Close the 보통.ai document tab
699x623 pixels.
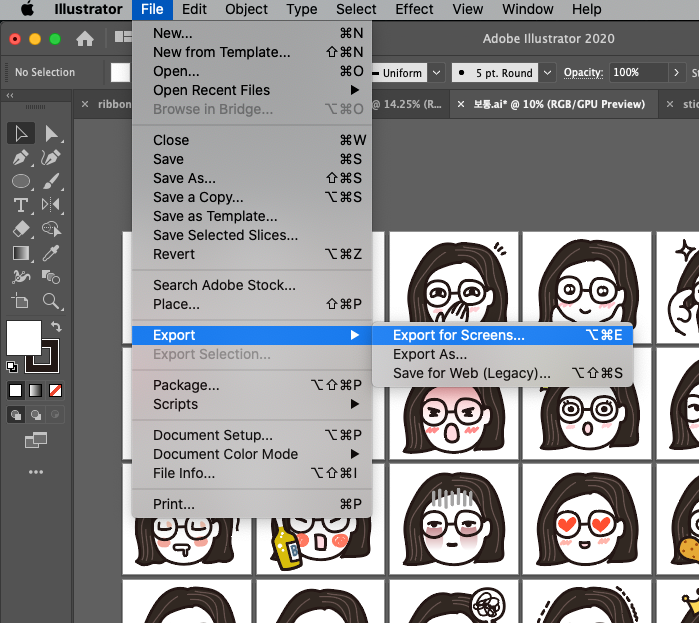[461, 104]
